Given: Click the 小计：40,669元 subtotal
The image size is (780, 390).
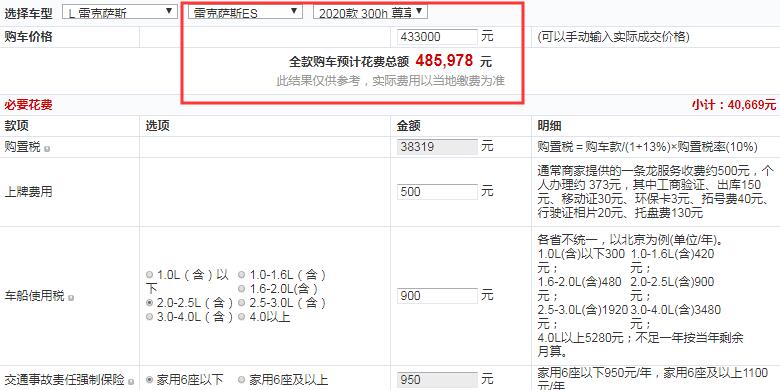Looking at the screenshot, I should pyautogui.click(x=733, y=105).
